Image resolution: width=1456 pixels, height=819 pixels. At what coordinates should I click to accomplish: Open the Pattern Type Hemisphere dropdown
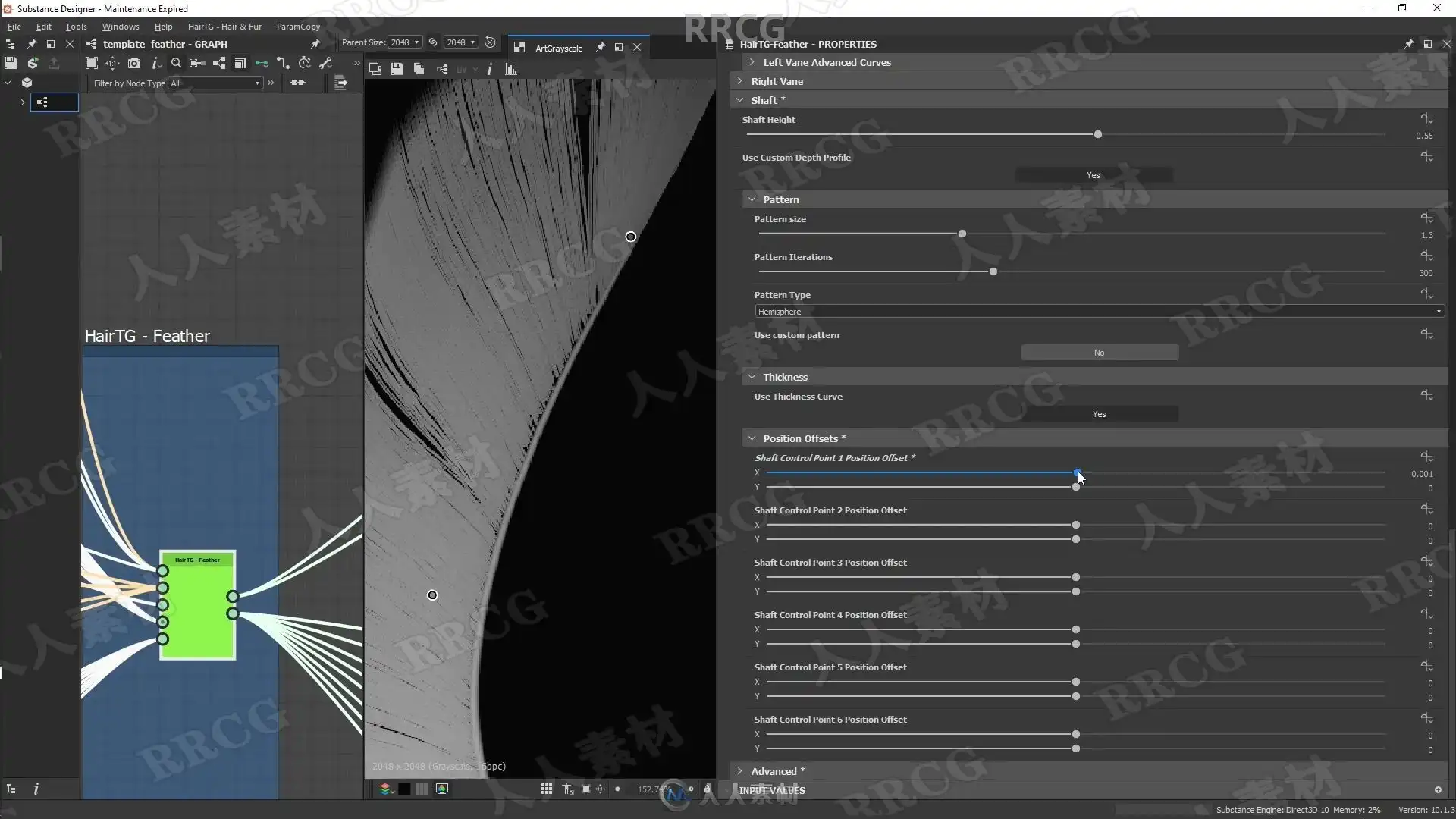tap(1099, 312)
